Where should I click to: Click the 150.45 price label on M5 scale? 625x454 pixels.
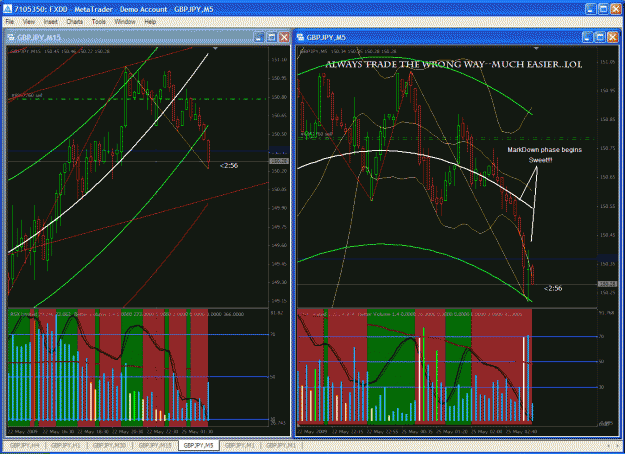coord(607,235)
